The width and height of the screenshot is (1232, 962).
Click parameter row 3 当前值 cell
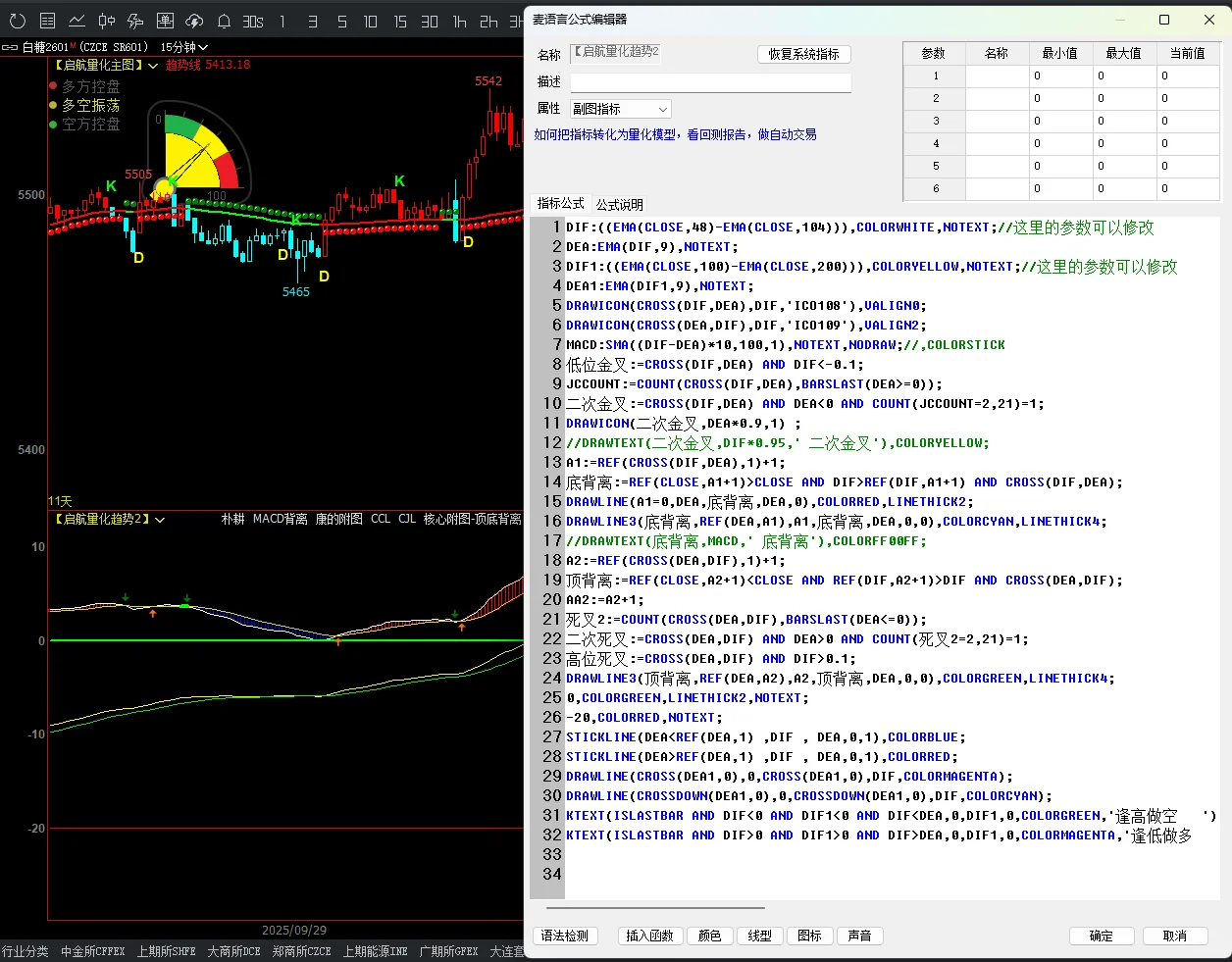1189,121
